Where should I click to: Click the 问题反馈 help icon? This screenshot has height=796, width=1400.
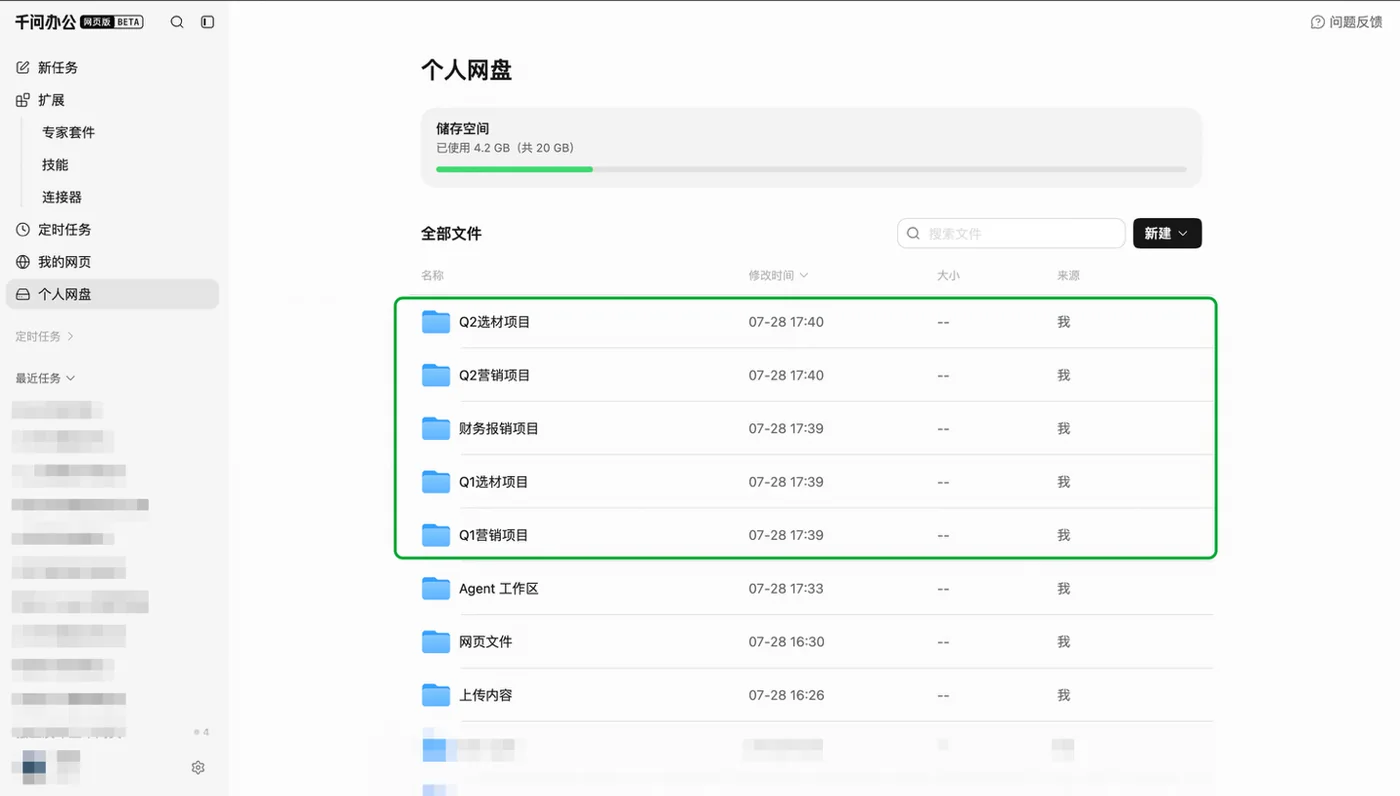pyautogui.click(x=1318, y=22)
